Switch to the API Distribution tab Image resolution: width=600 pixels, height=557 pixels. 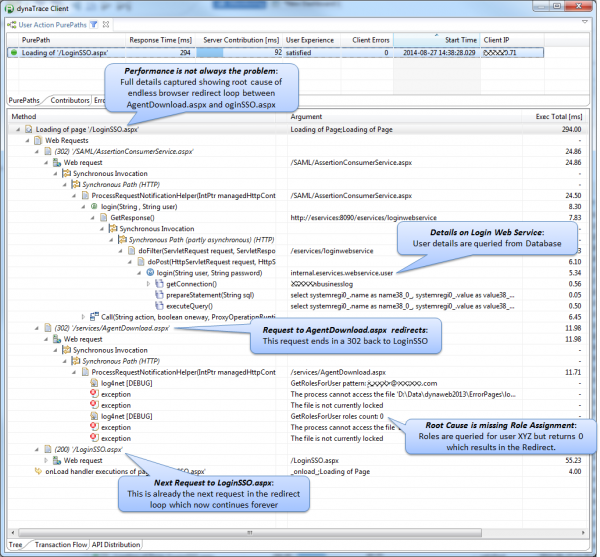116,545
